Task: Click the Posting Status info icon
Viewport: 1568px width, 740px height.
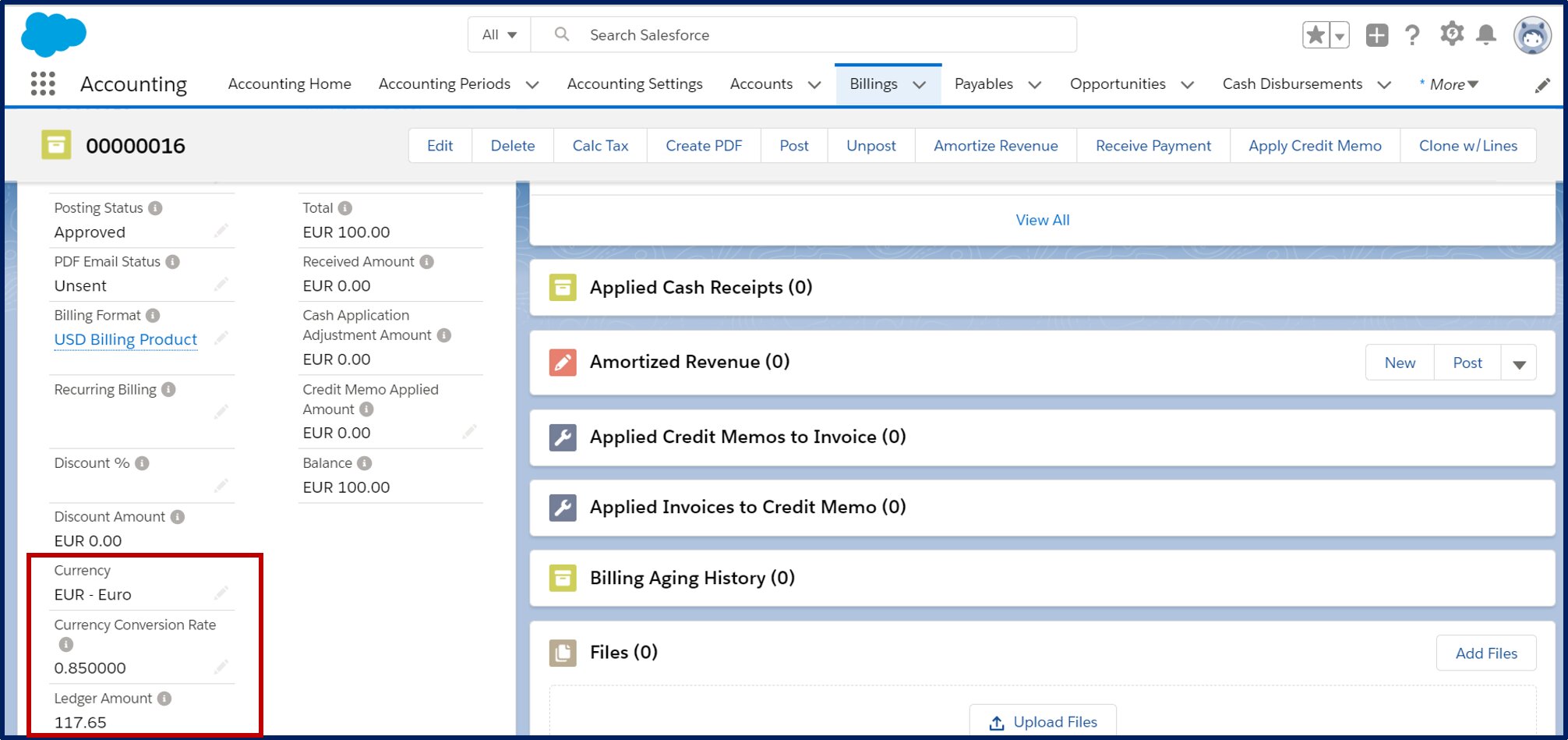Action: (155, 208)
